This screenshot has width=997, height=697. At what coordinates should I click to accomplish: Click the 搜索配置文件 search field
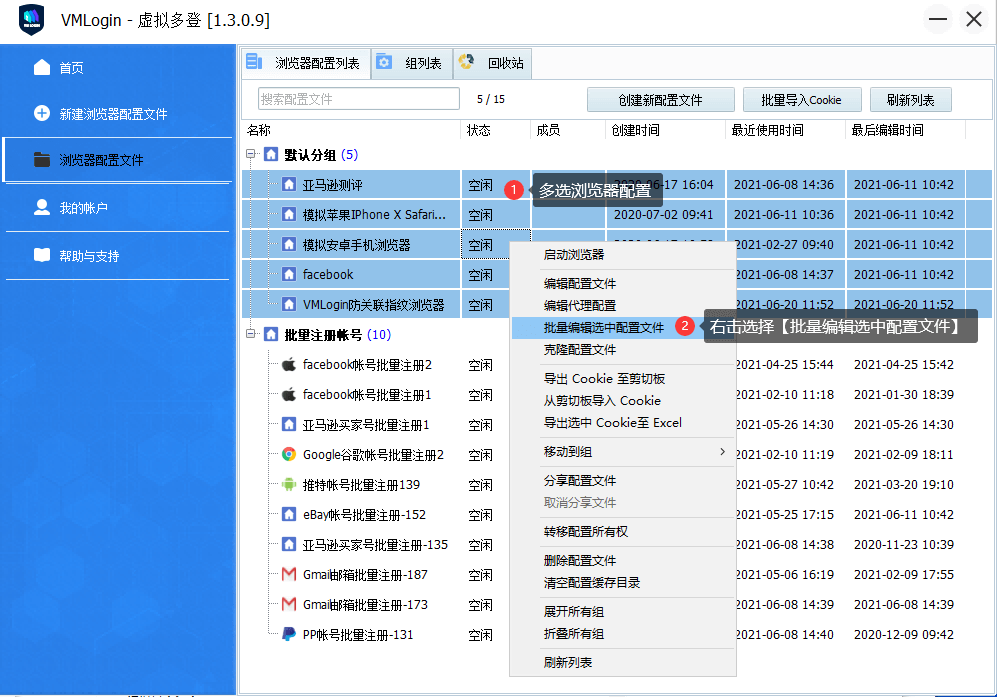click(x=359, y=99)
